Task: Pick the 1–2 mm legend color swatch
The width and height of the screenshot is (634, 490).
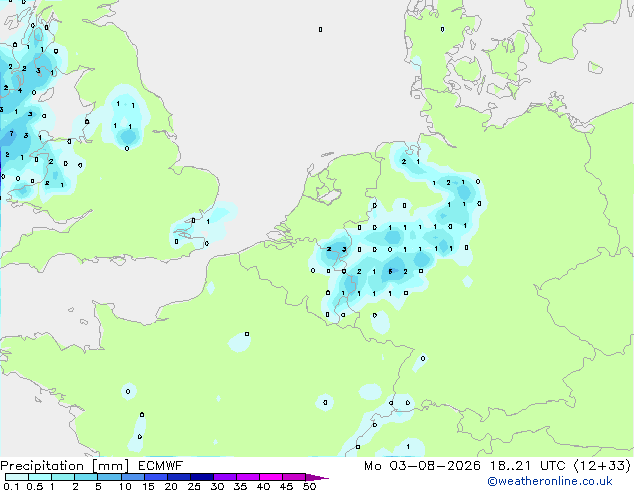Action: [x=63, y=477]
